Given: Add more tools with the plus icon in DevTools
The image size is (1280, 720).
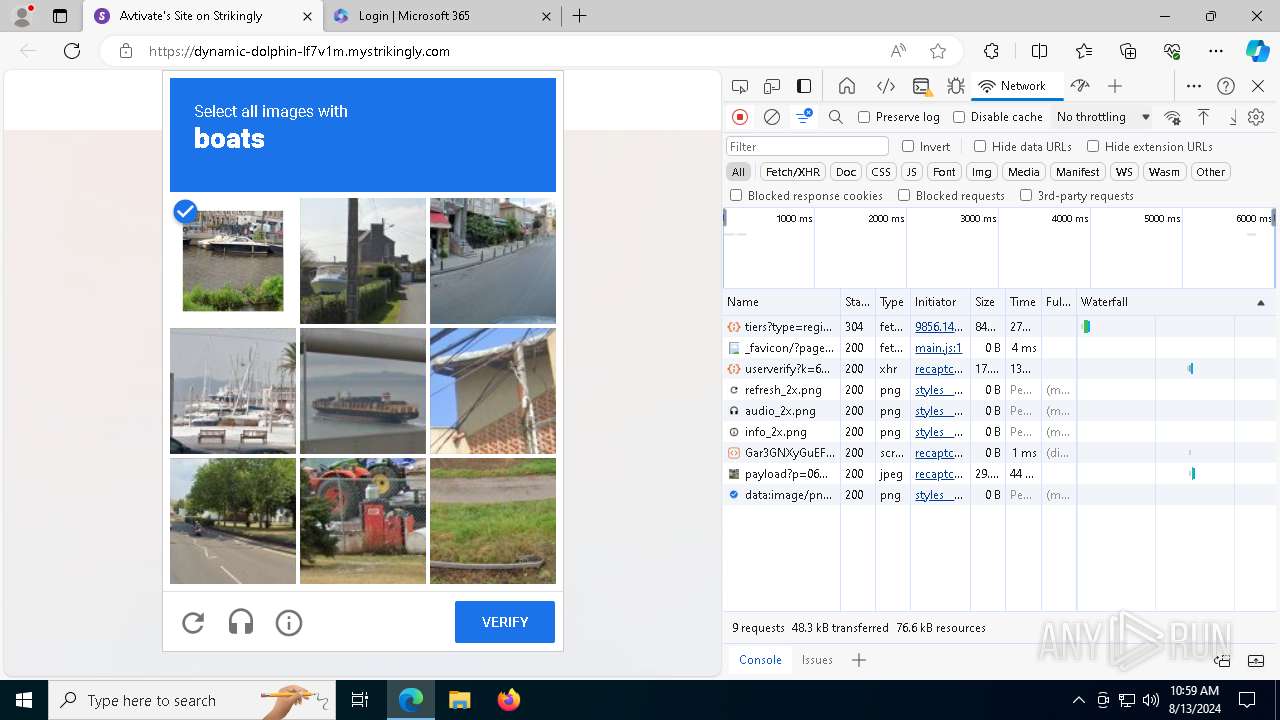Looking at the screenshot, I should click(1115, 86).
